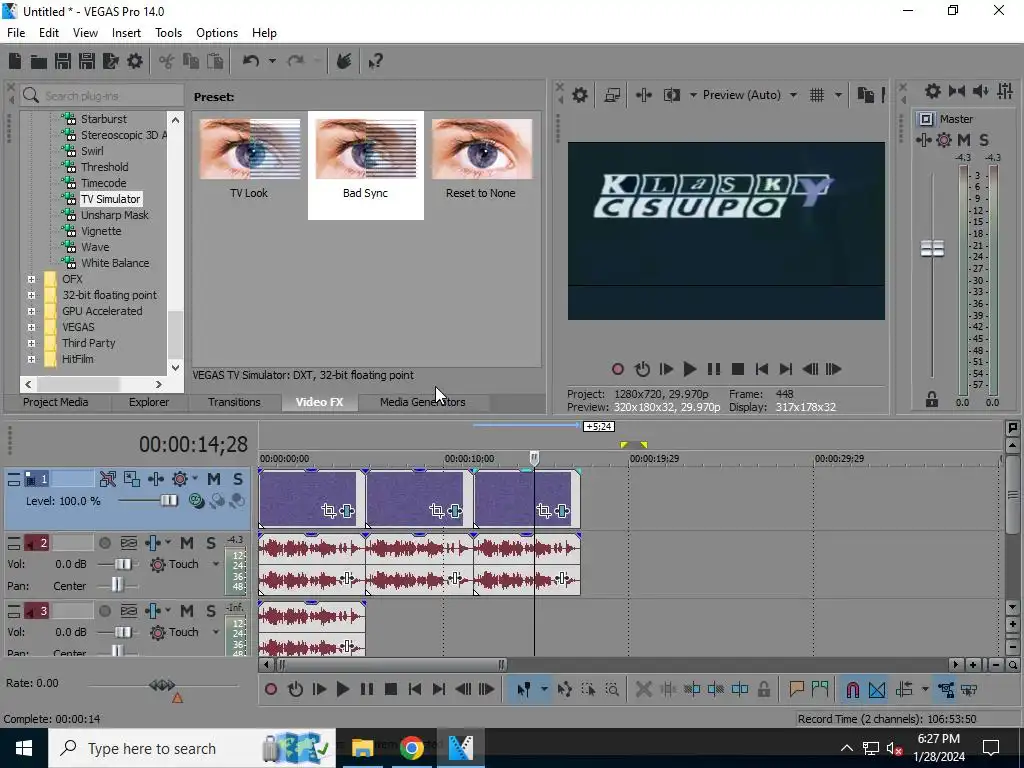Mute audio track 2
Viewport: 1024px width, 768px height.
pyautogui.click(x=187, y=543)
